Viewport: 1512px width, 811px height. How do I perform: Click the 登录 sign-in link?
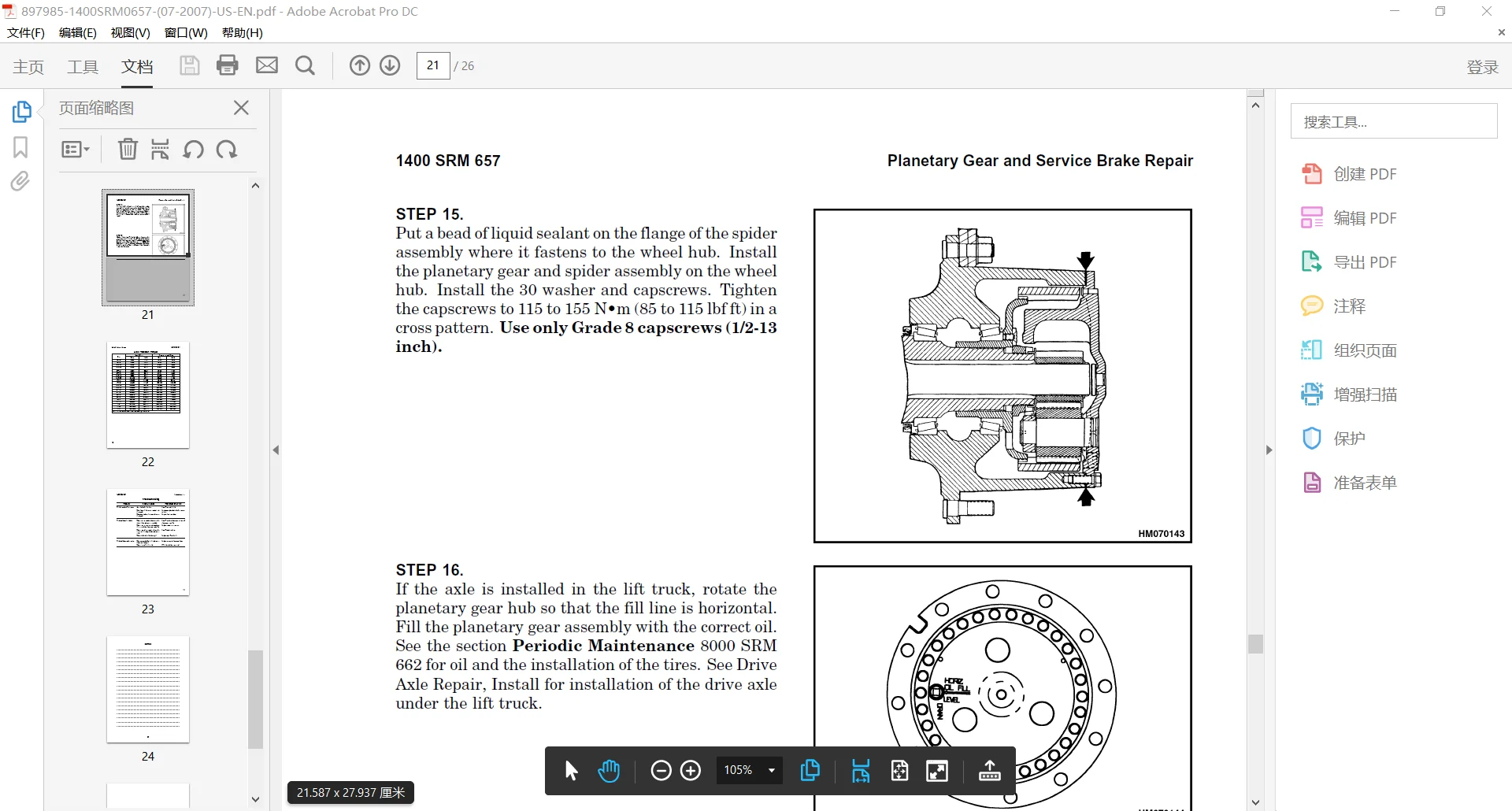tap(1482, 67)
